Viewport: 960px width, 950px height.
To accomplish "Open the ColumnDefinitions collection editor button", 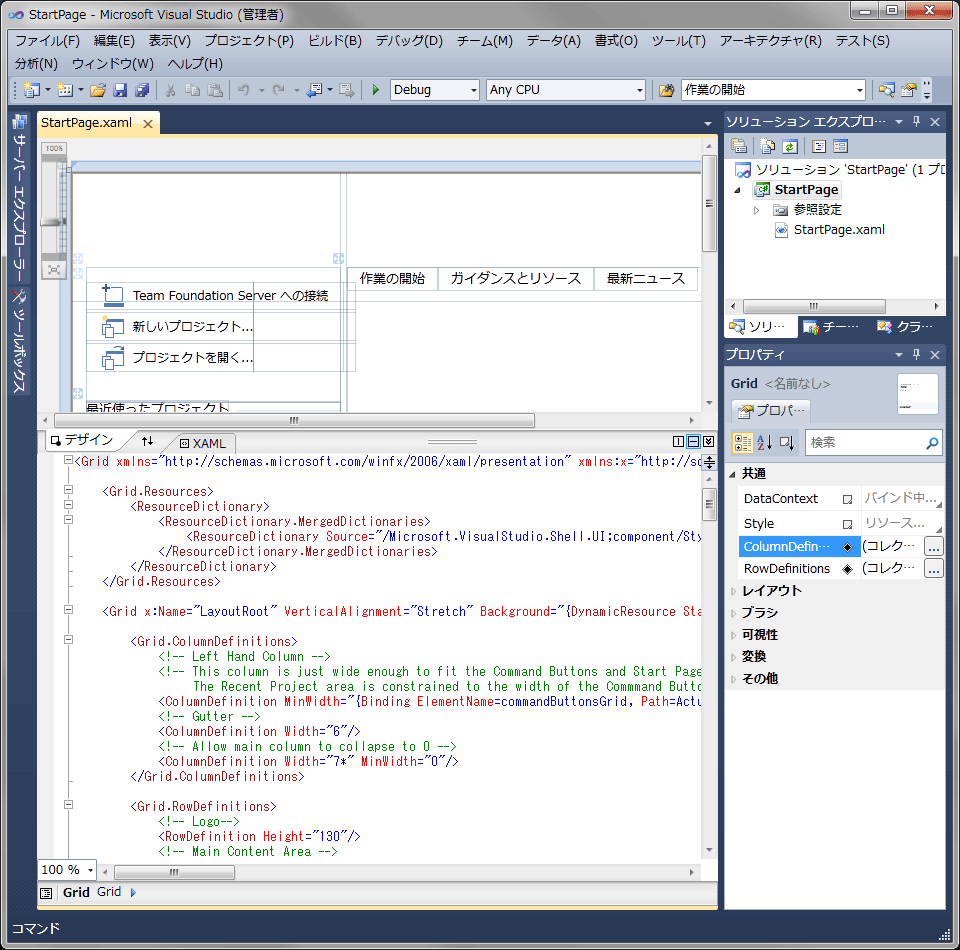I will 933,546.
